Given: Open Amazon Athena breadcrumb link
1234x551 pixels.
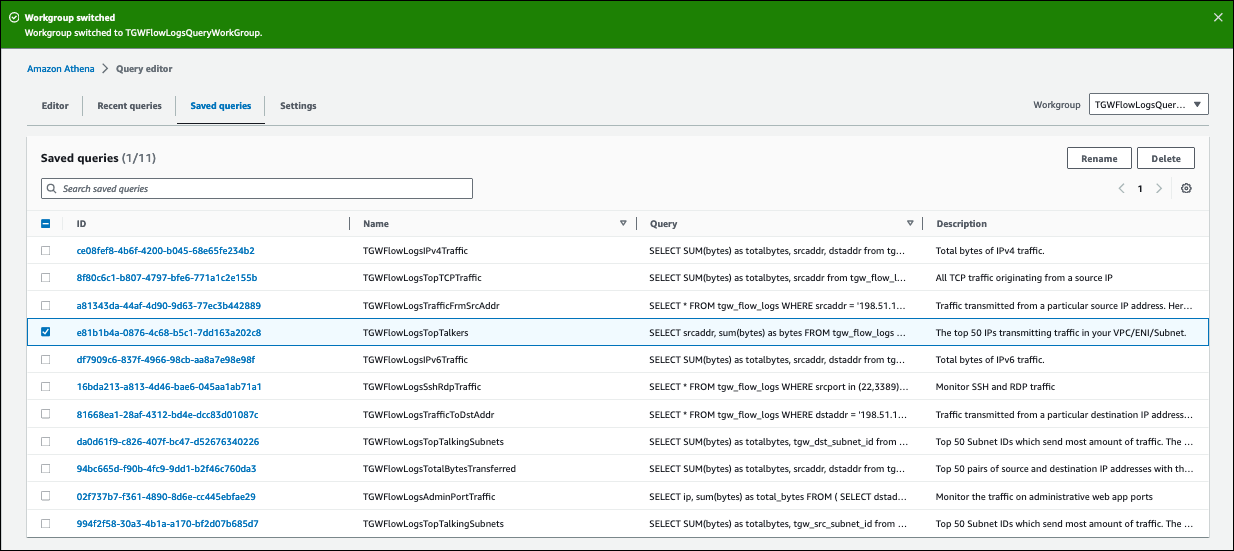Looking at the screenshot, I should pos(61,68).
